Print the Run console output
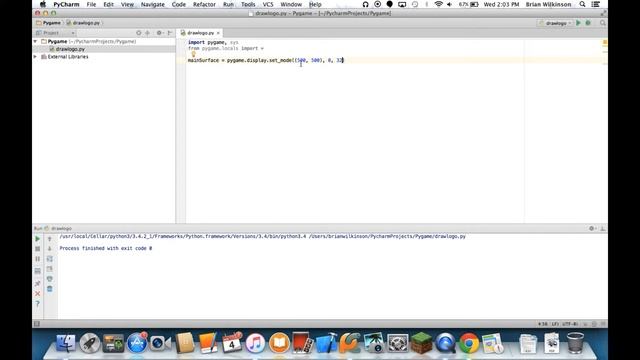This screenshot has height=360, width=640. click(x=50, y=279)
